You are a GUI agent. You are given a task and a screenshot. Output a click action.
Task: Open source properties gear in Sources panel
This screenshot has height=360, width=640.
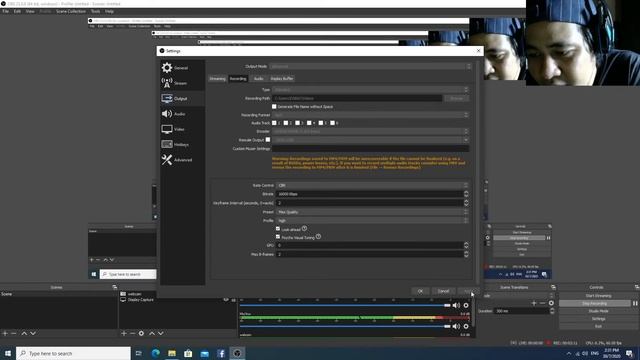[141, 333]
